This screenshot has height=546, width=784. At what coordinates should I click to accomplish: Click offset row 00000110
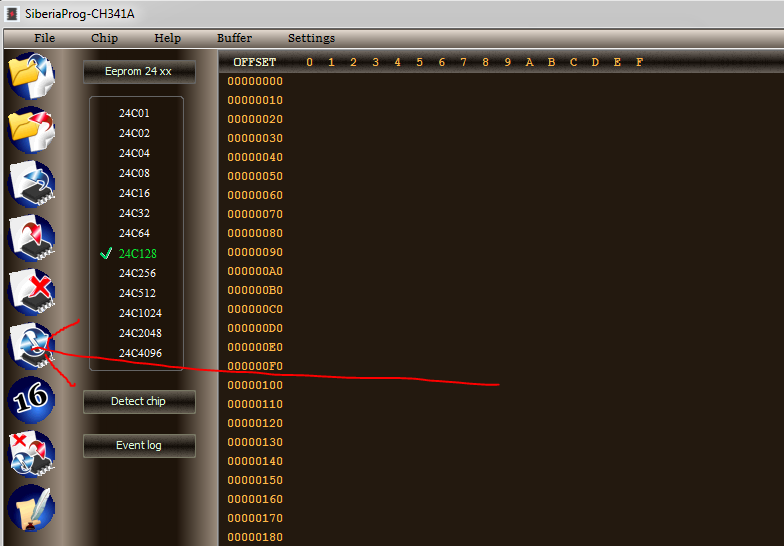point(255,404)
